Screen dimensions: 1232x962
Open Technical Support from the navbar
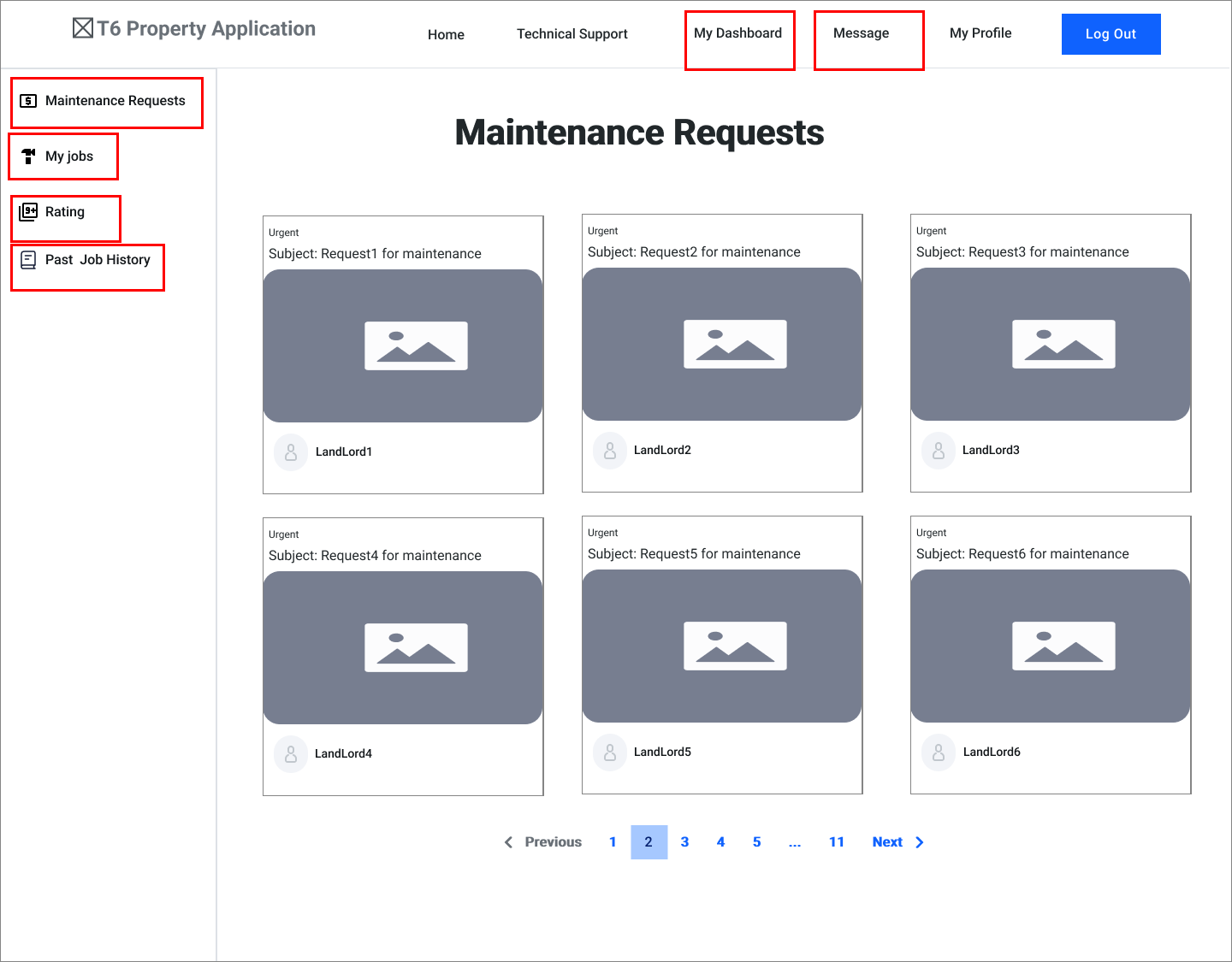click(572, 34)
